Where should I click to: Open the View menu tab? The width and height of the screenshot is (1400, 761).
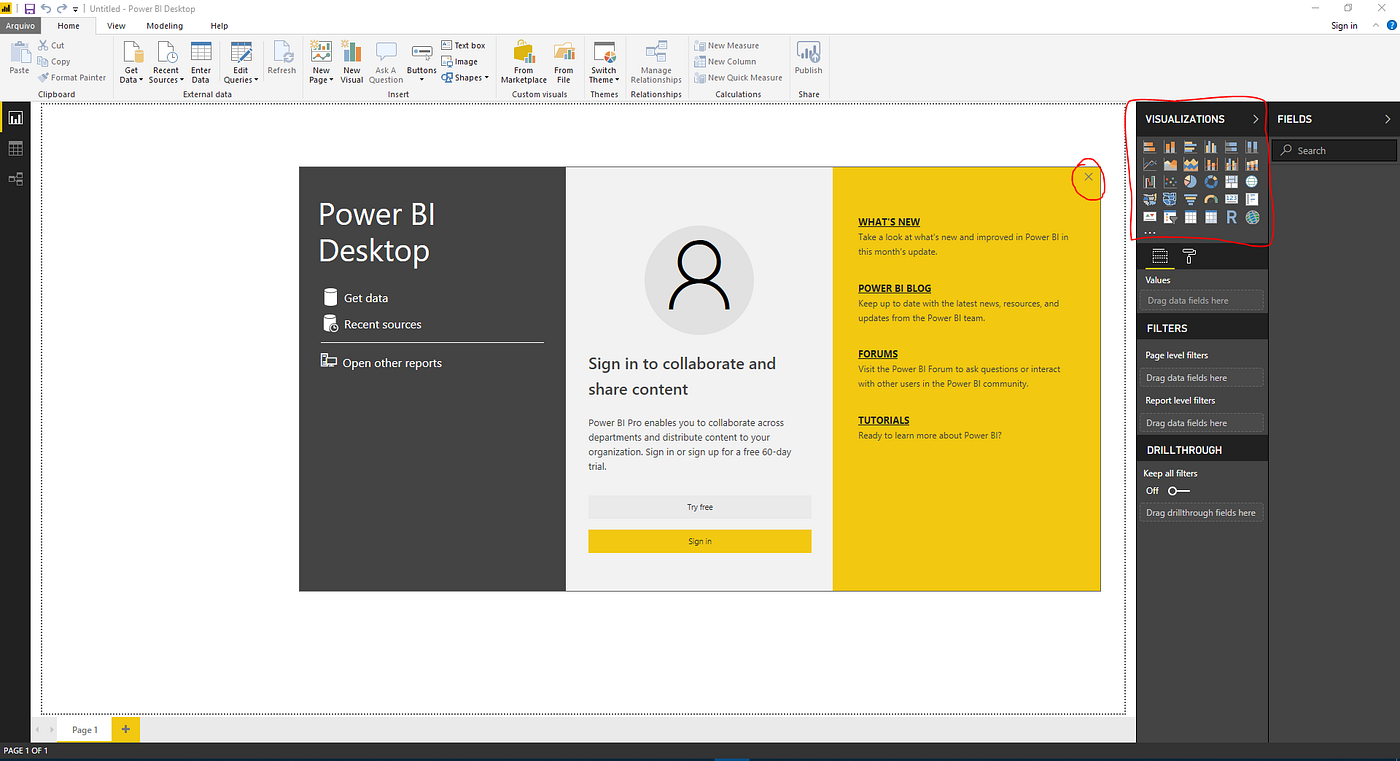point(115,25)
